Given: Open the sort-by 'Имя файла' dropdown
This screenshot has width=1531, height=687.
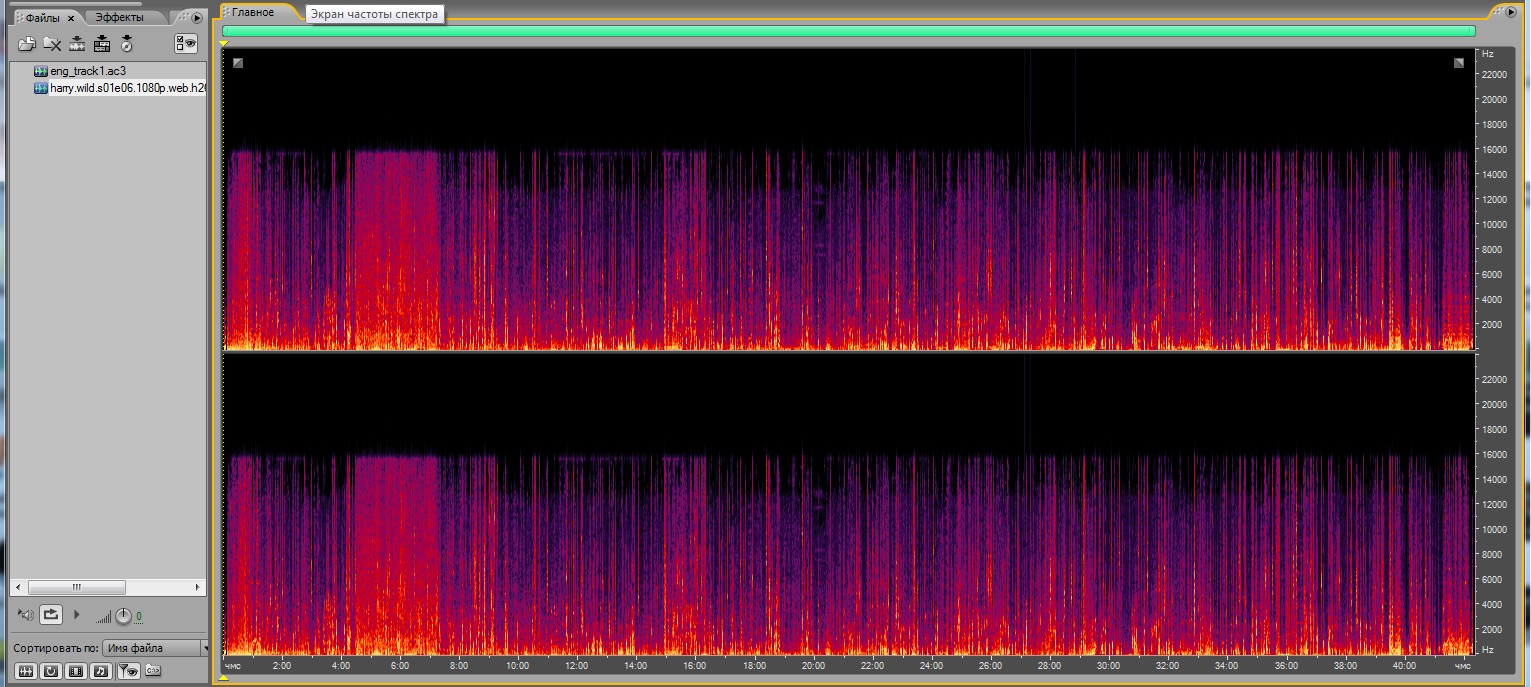Looking at the screenshot, I should [157, 648].
